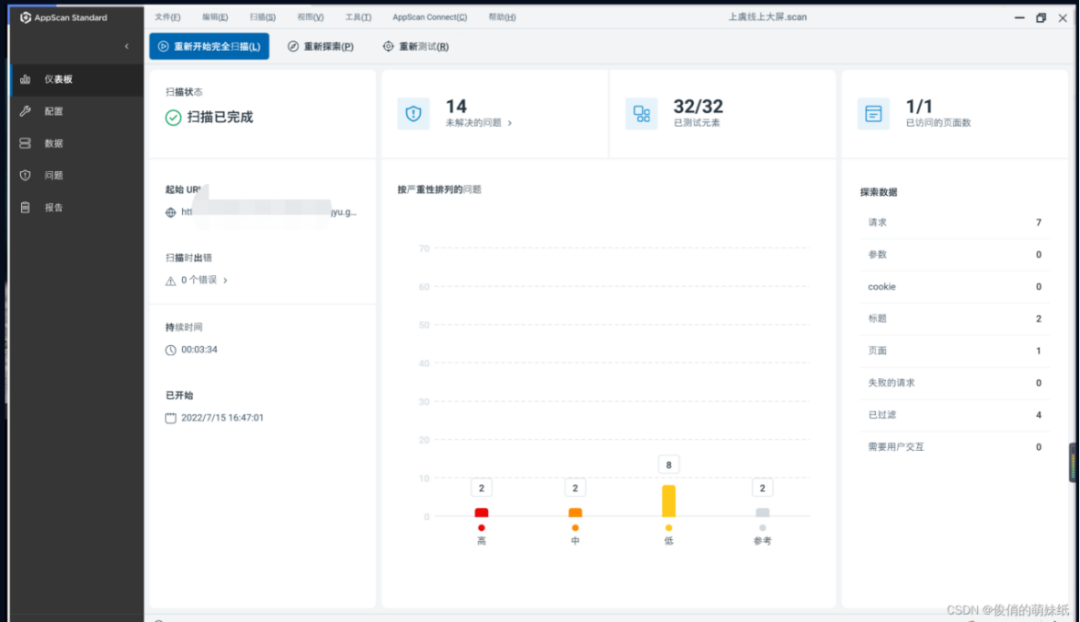This screenshot has height=622, width=1080.
Task: Click 重新探索(P) button
Action: (321, 46)
